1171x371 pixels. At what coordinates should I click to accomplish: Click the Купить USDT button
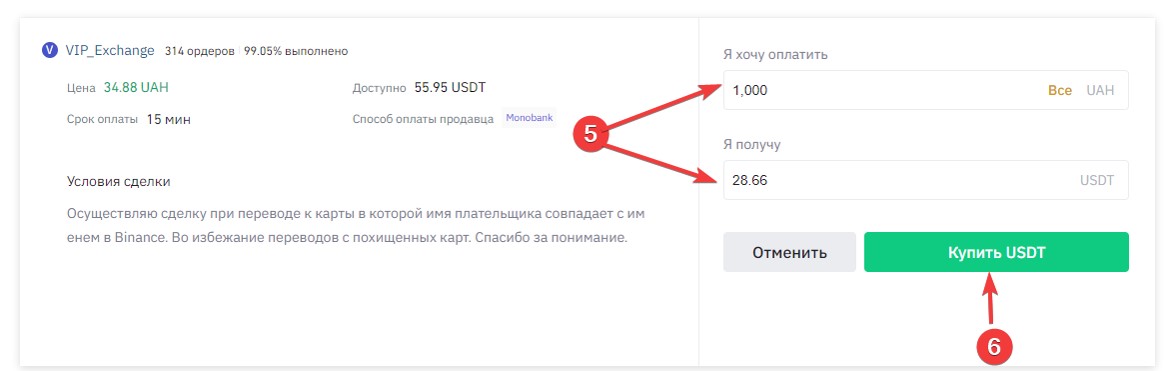pyautogui.click(x=996, y=252)
